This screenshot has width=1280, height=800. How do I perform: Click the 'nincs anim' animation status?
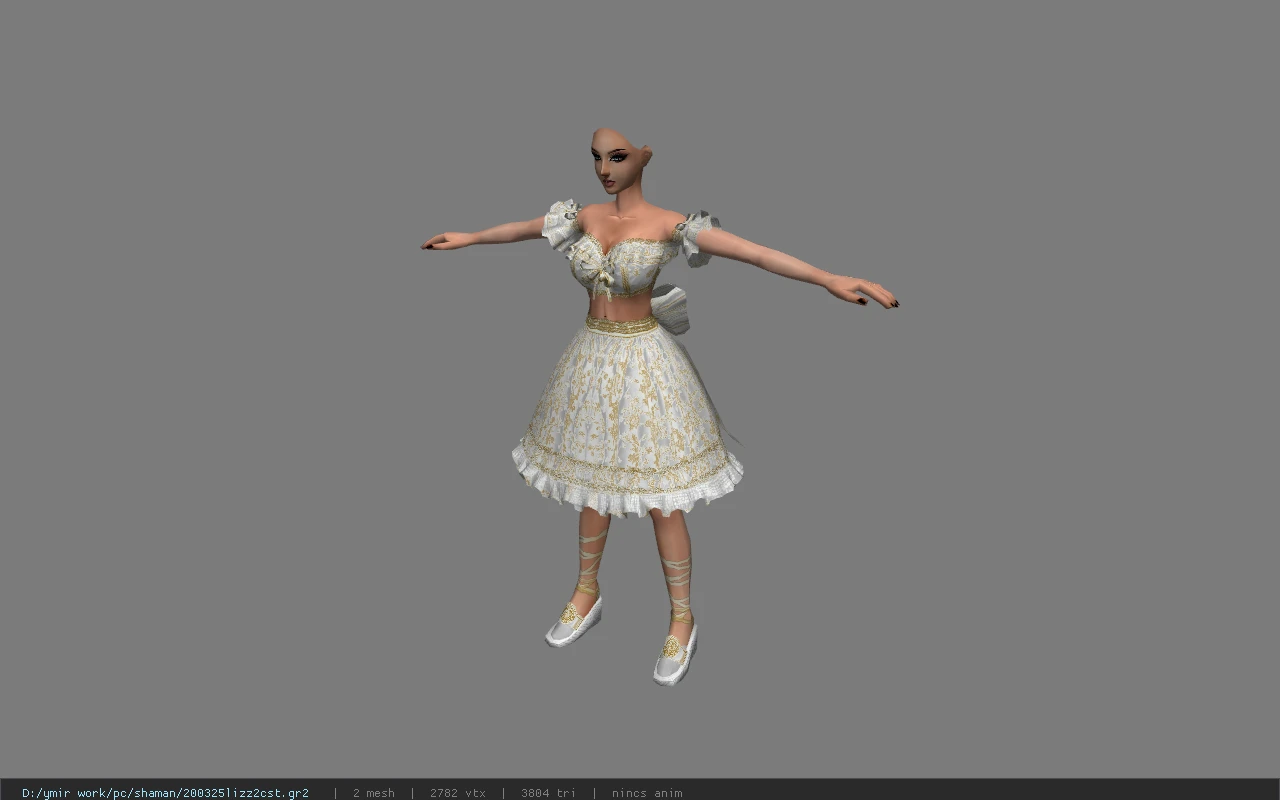click(647, 793)
